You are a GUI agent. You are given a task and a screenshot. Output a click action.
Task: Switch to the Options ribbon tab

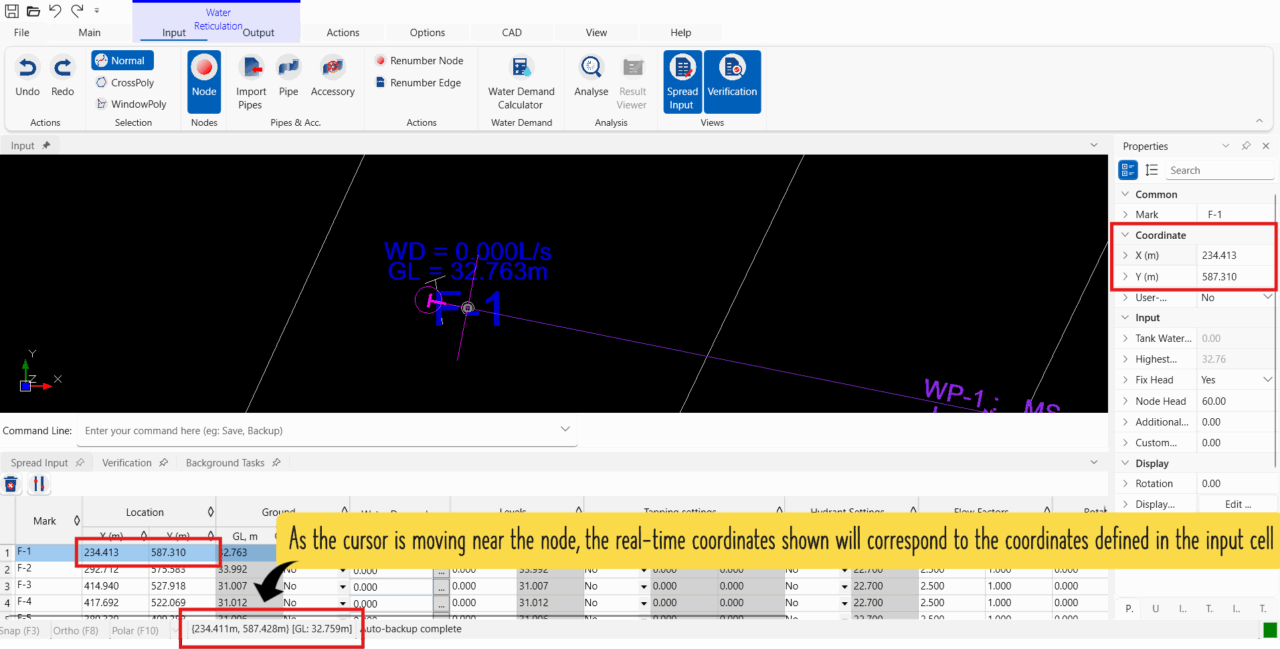(427, 33)
